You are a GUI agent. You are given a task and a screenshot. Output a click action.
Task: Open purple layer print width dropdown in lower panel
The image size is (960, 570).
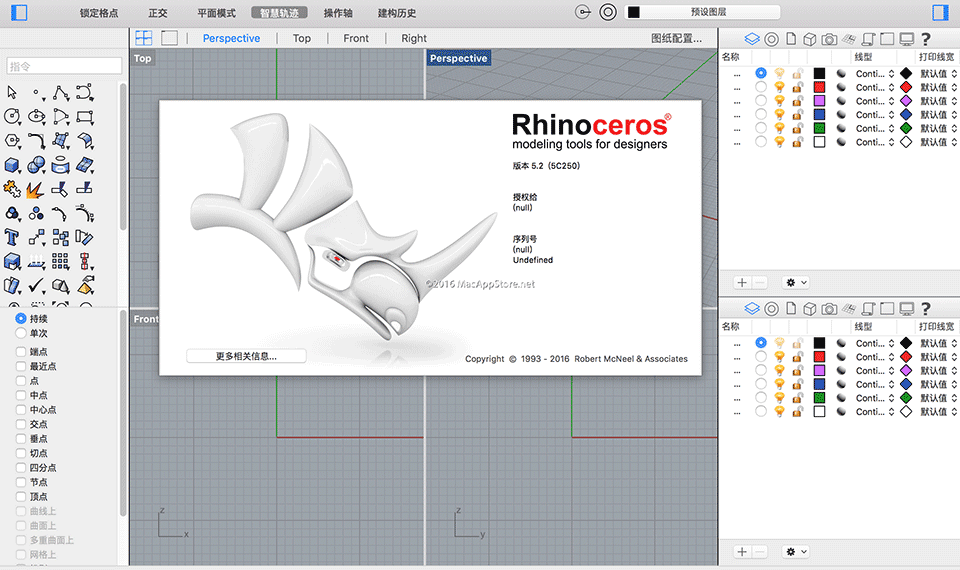(x=938, y=370)
